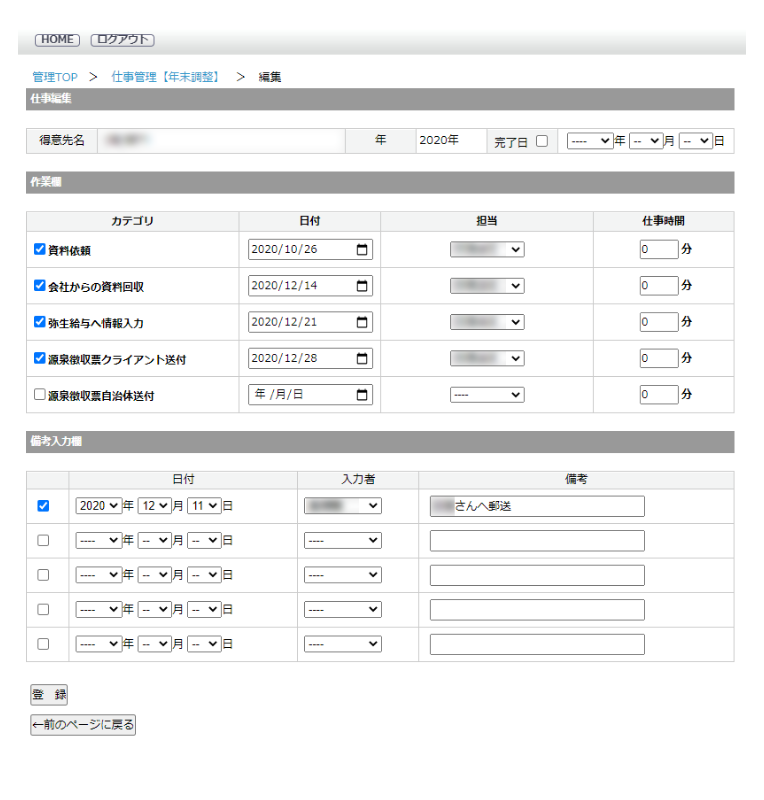
Task: Open calendar icon in 弥生給与へ情報入力 row
Action: (x=362, y=322)
